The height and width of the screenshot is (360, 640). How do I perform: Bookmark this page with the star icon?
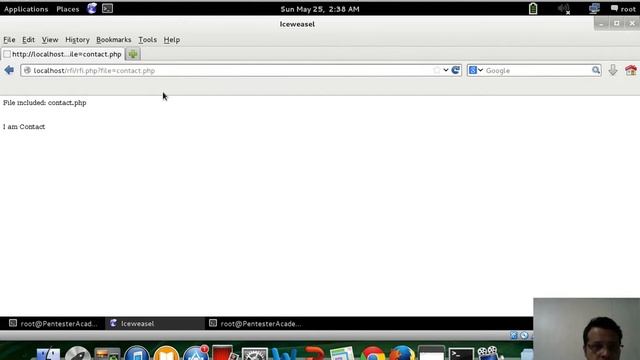click(x=437, y=70)
